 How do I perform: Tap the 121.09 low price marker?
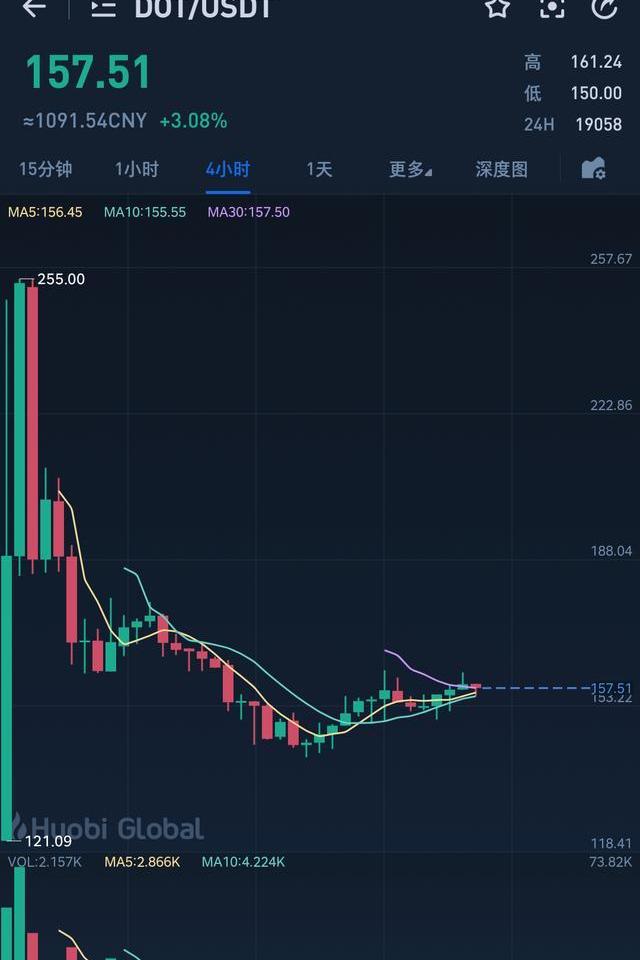point(48,841)
